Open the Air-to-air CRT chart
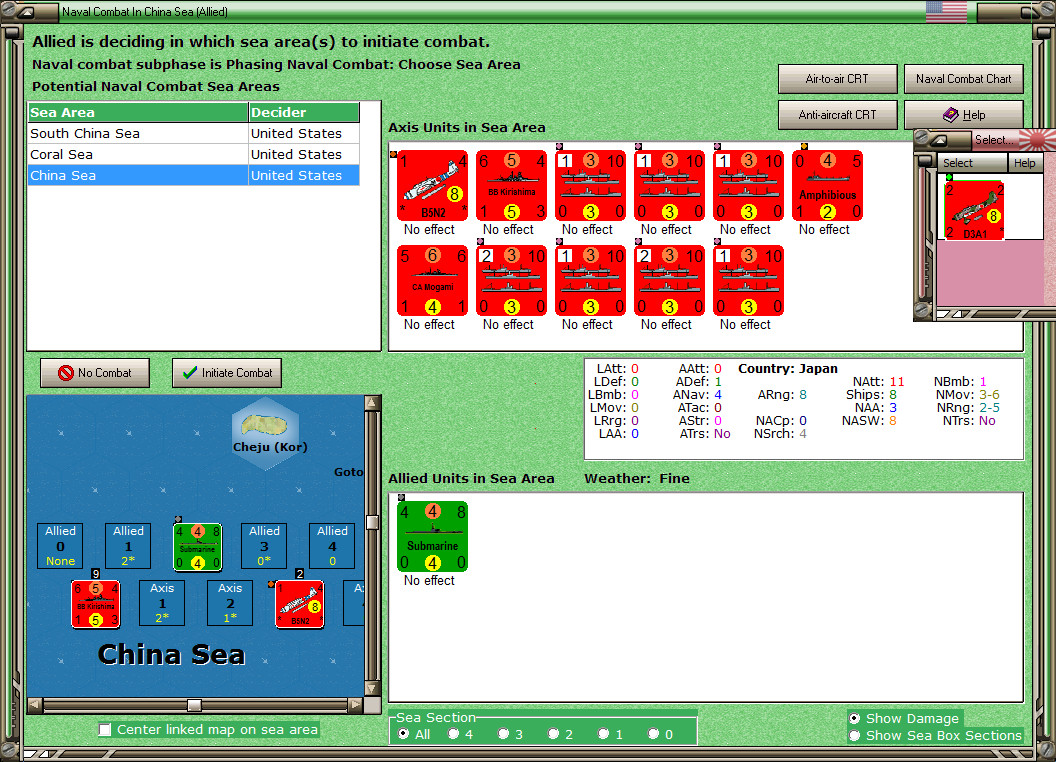Viewport: 1056px width, 762px height. [x=837, y=79]
